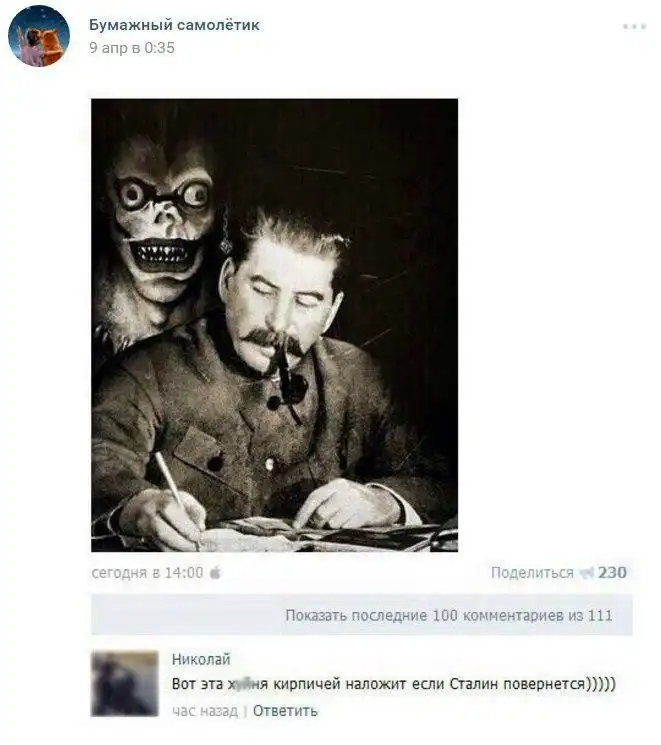Click Ответить to reply to comment
The image size is (661, 745).
[285, 711]
